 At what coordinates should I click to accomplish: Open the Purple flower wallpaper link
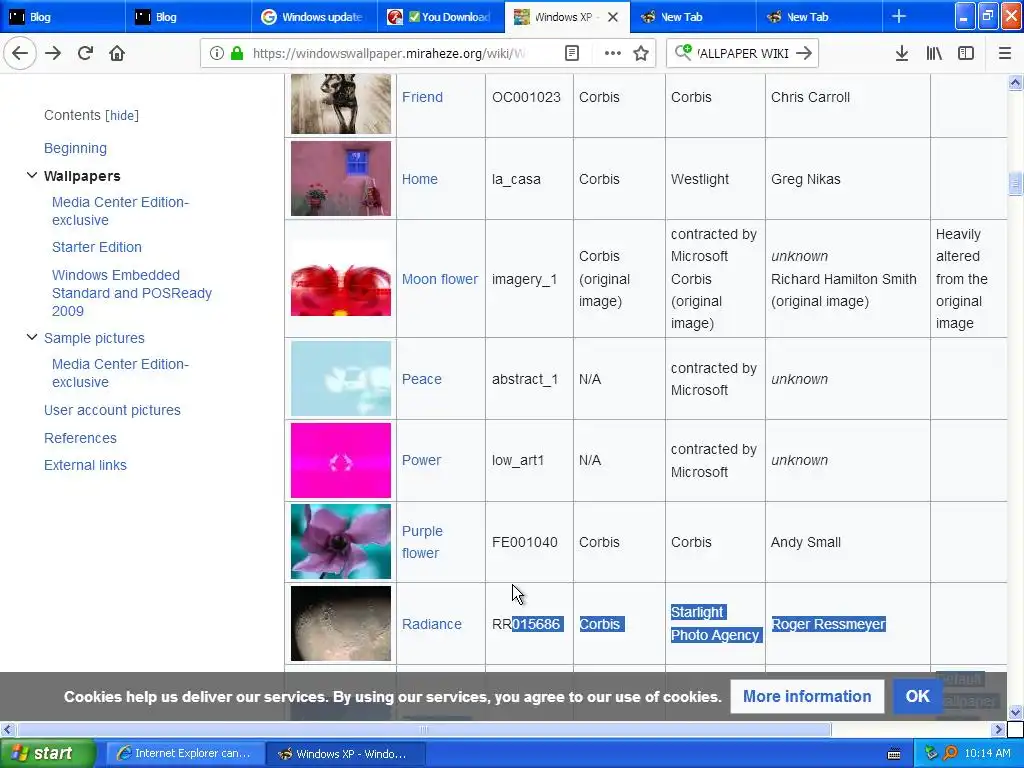click(x=422, y=542)
